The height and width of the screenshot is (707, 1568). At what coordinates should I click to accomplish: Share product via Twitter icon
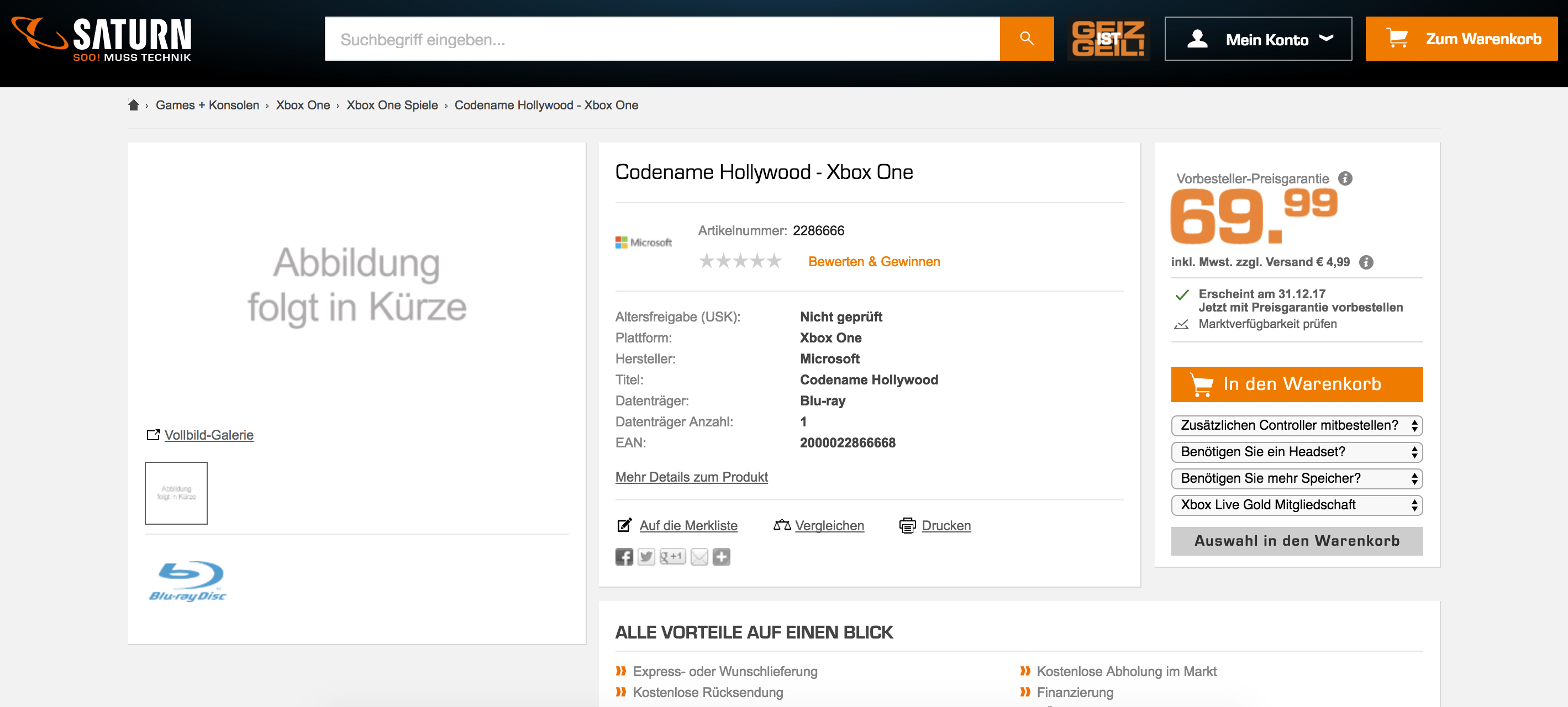coord(646,557)
